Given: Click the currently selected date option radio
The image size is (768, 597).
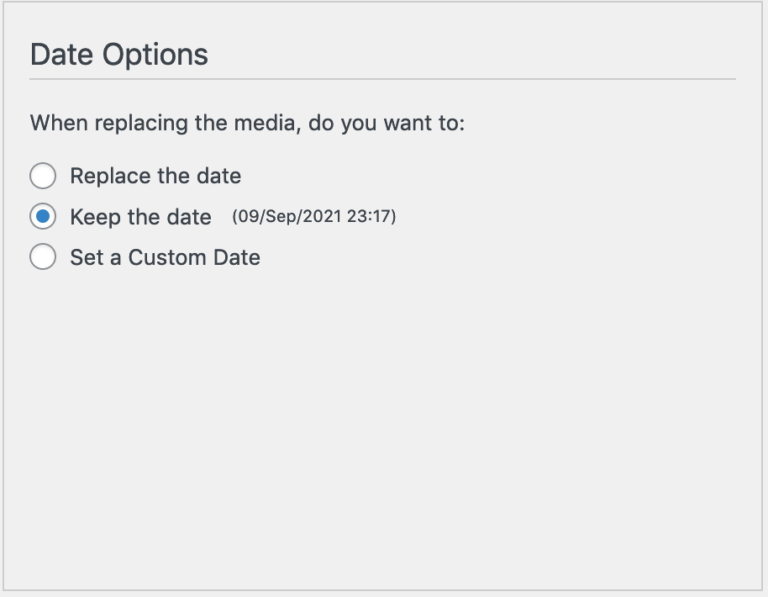Looking at the screenshot, I should coord(43,217).
